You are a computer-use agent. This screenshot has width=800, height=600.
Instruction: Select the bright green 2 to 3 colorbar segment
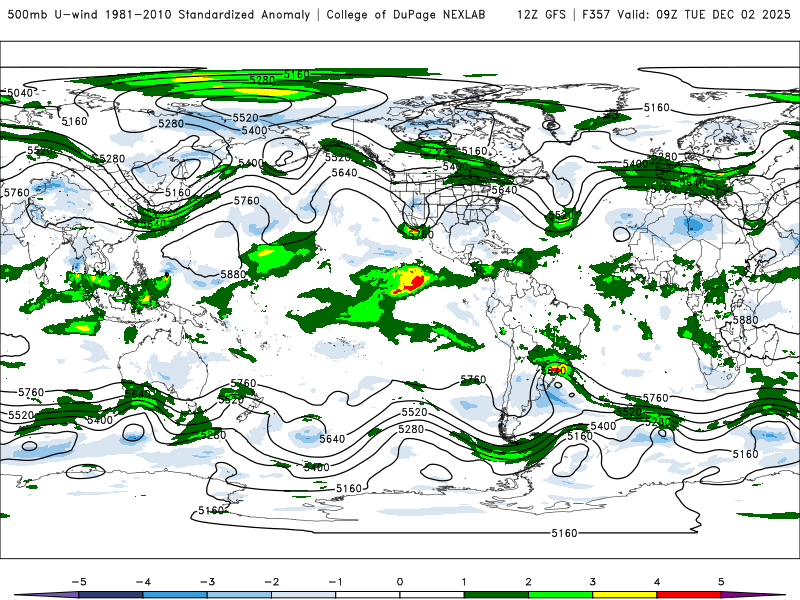tap(561, 595)
